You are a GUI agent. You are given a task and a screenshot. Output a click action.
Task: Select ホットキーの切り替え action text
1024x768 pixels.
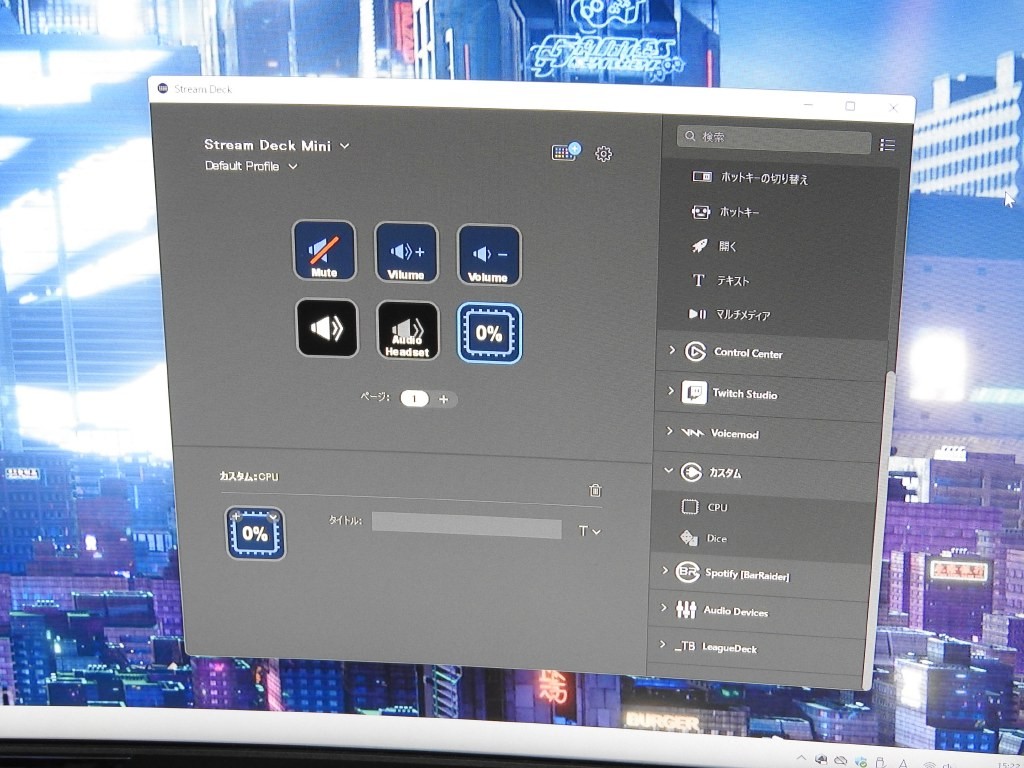coord(764,178)
